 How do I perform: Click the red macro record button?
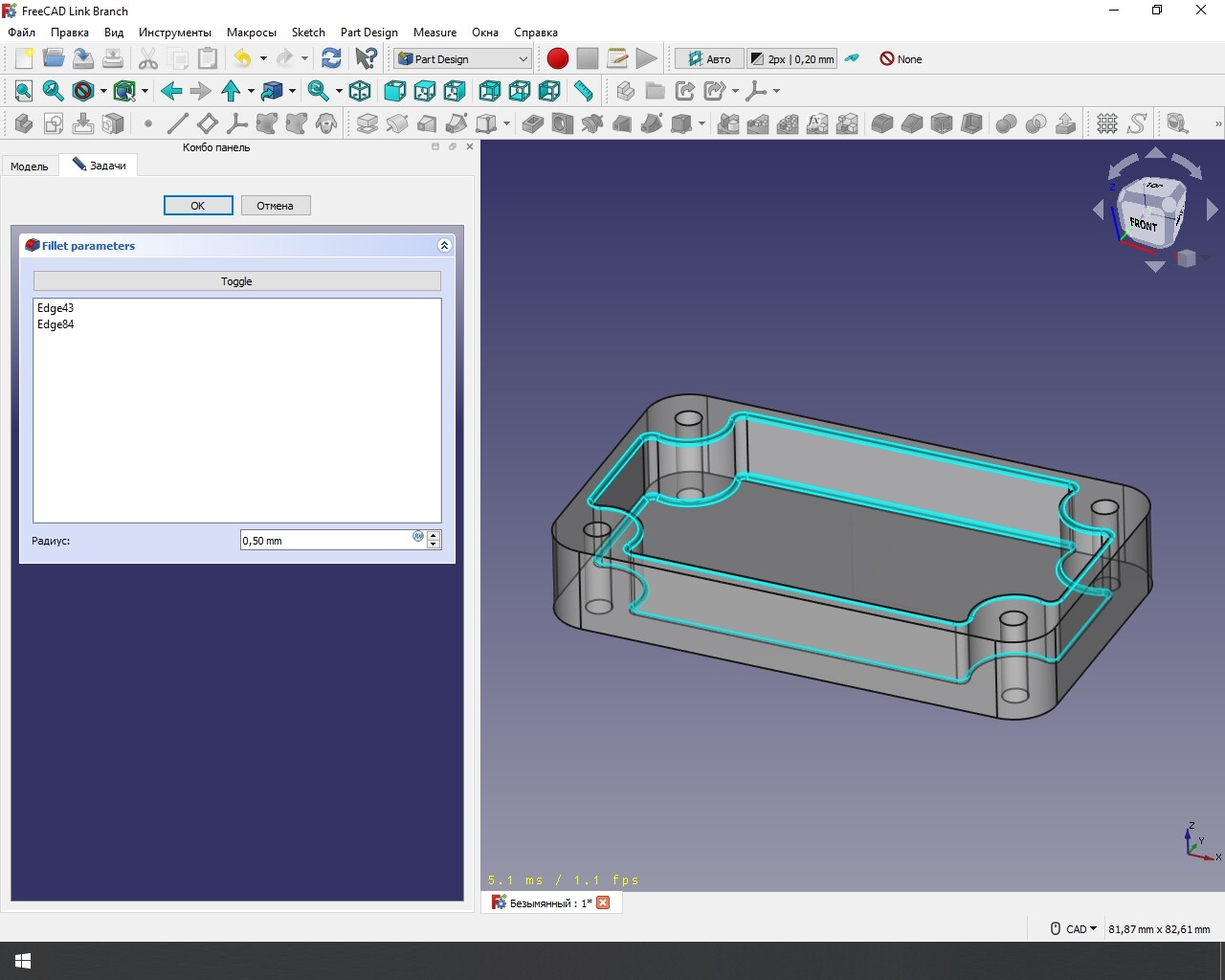point(558,58)
